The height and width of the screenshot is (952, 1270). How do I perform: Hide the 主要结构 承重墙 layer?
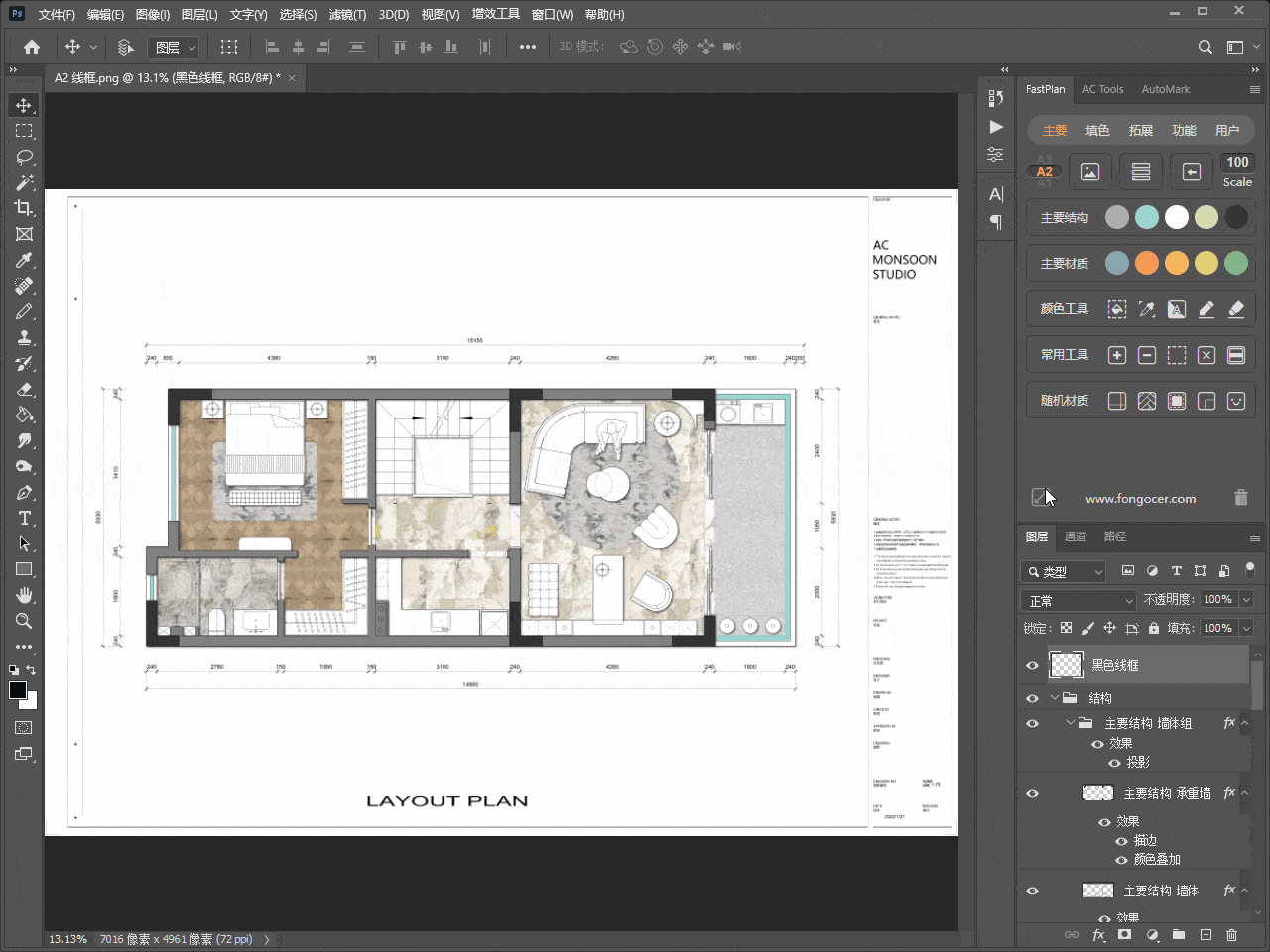(1032, 793)
